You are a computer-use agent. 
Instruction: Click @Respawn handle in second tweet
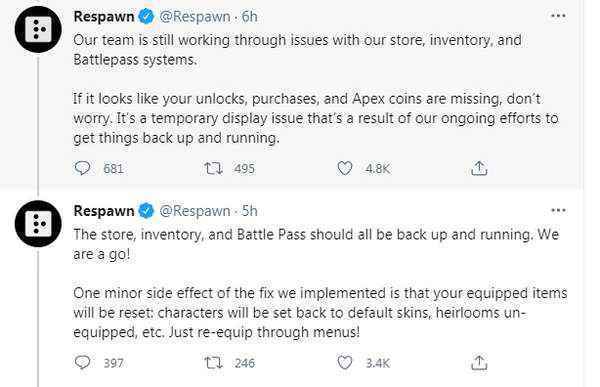195,211
